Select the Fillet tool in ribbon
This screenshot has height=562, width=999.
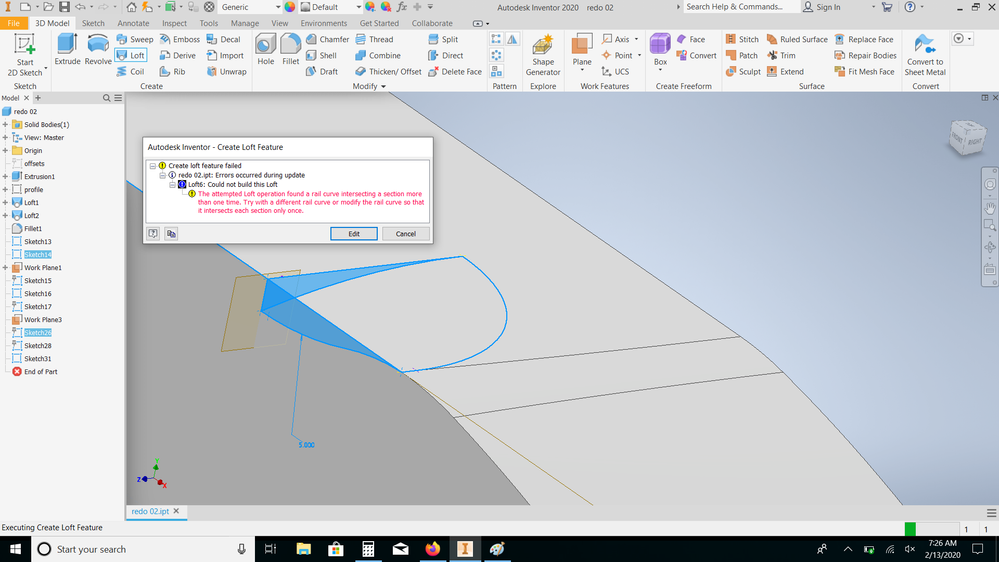point(291,50)
